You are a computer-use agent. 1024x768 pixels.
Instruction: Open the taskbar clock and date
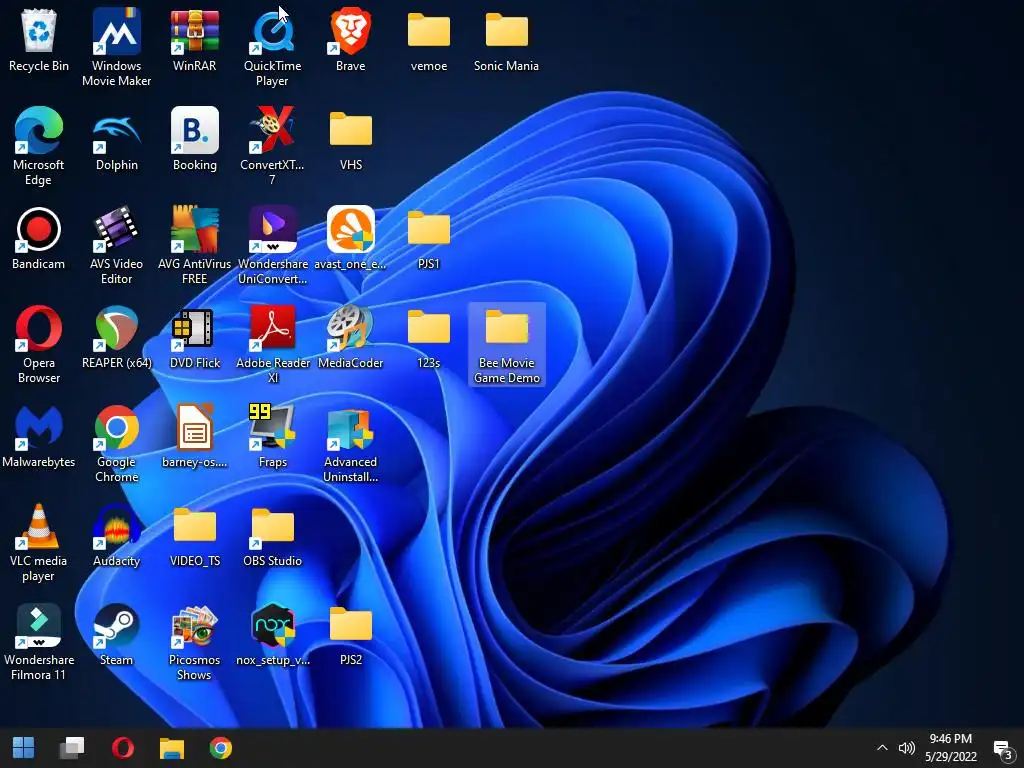pos(950,748)
